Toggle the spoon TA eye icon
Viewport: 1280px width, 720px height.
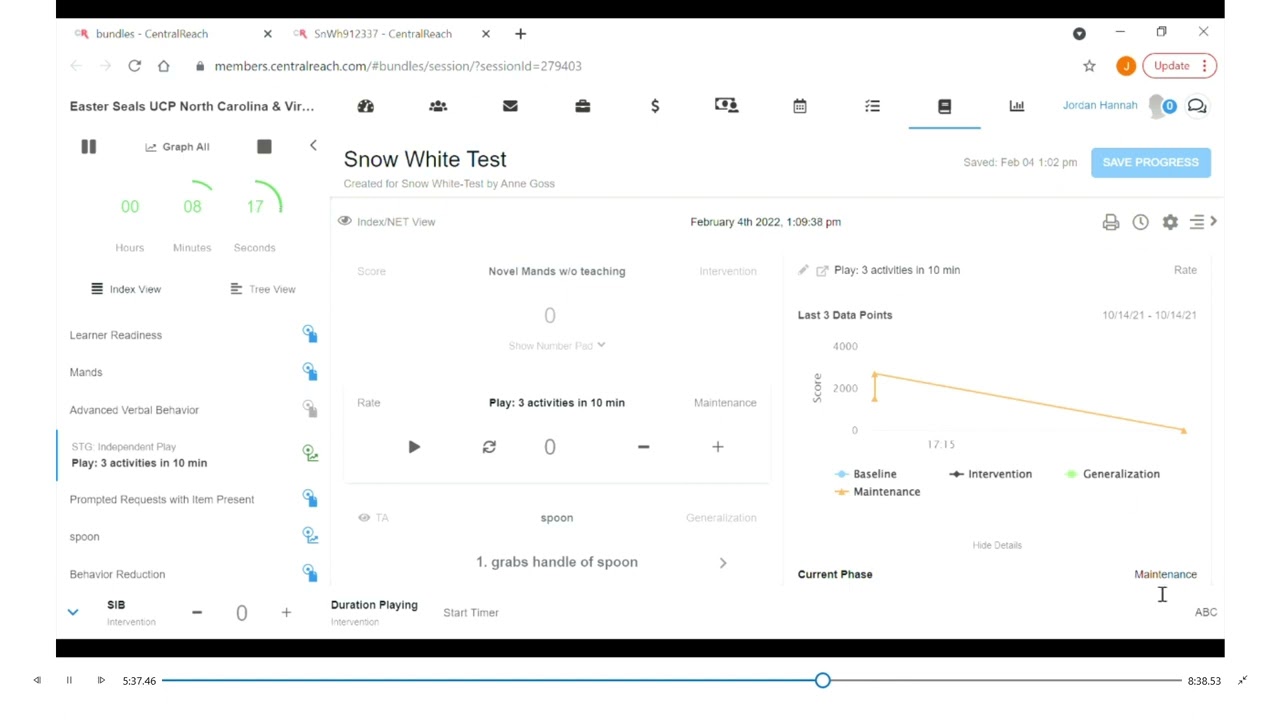[364, 517]
